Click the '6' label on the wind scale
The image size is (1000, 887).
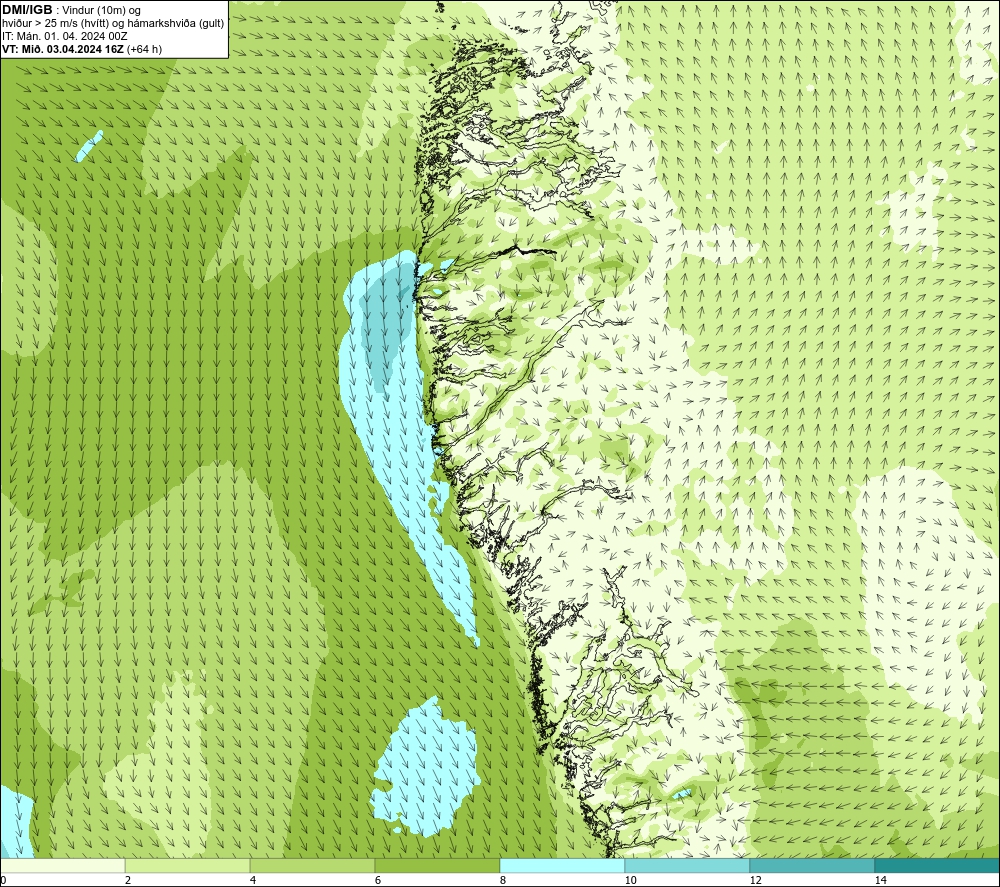(378, 880)
